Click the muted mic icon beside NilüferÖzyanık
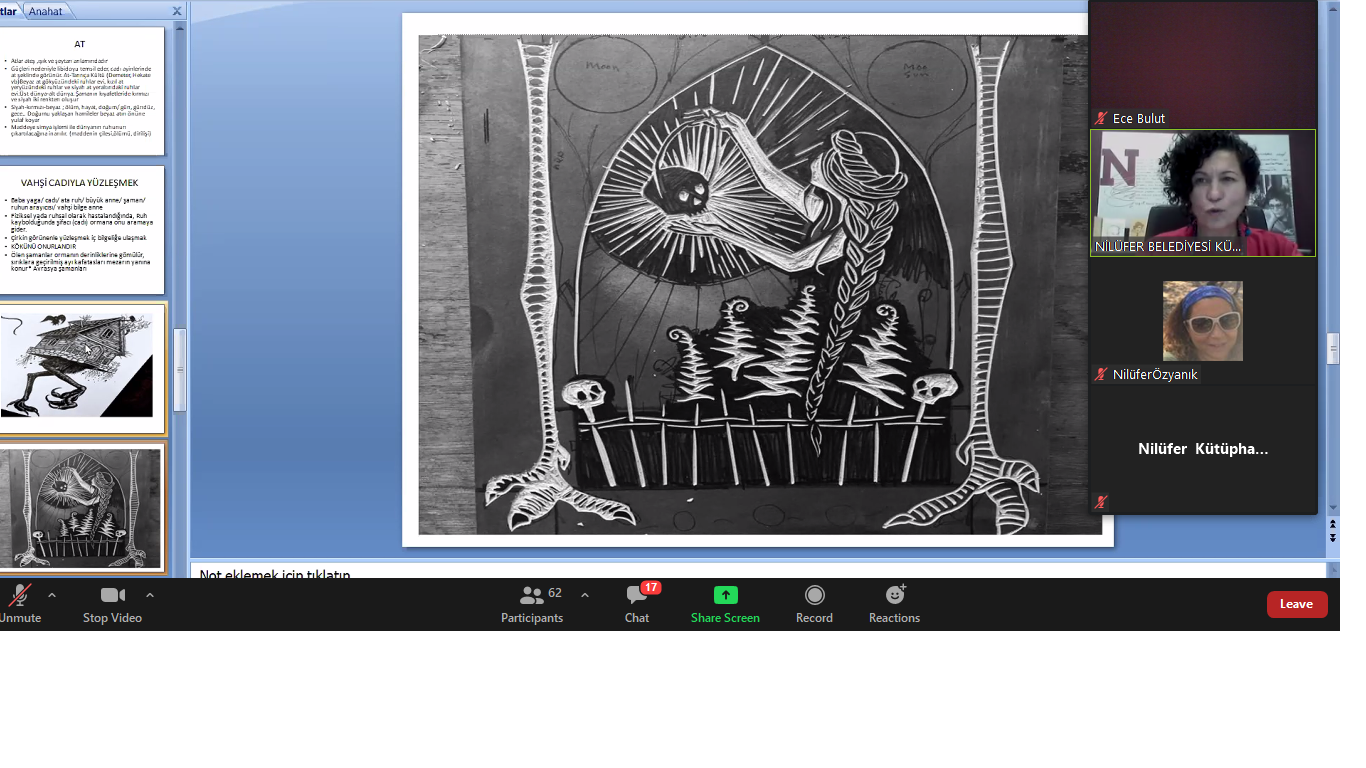Screen dimensions: 1366x768 point(1101,374)
